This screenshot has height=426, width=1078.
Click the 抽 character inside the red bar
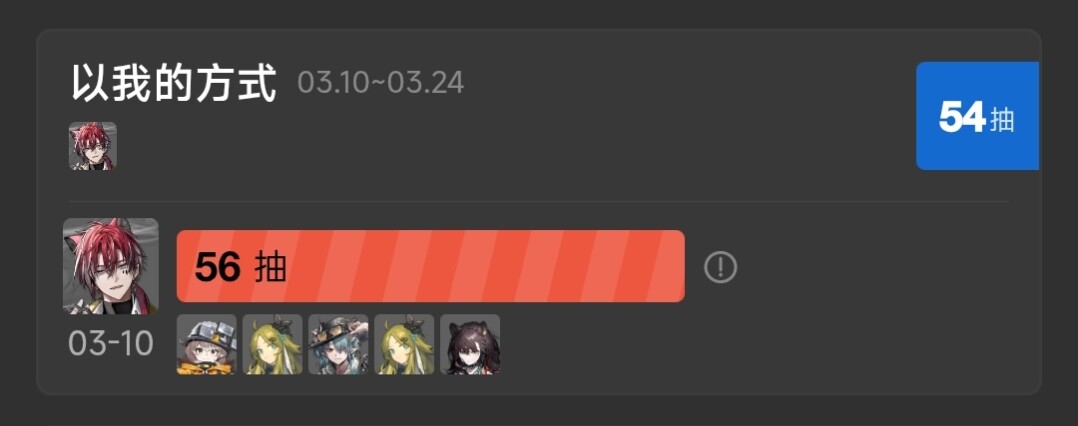(x=270, y=267)
